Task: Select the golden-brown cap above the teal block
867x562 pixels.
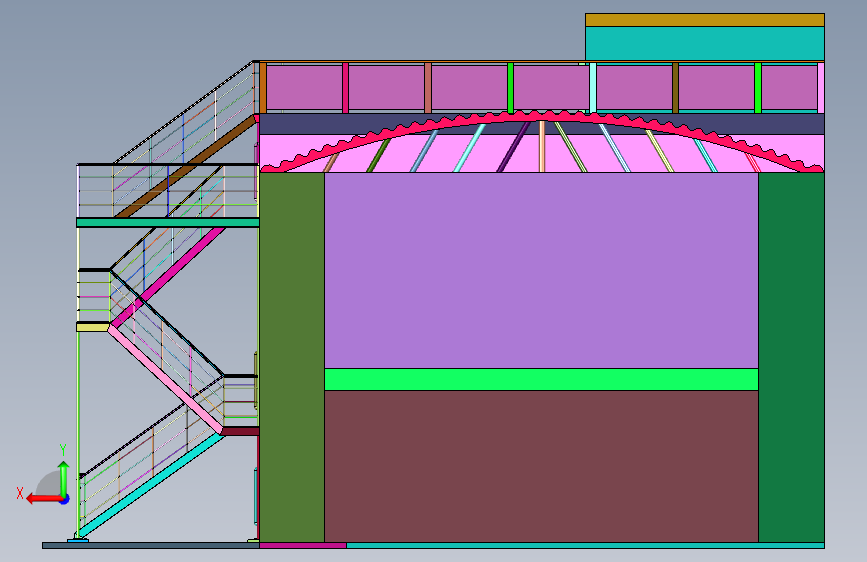Action: [x=704, y=20]
